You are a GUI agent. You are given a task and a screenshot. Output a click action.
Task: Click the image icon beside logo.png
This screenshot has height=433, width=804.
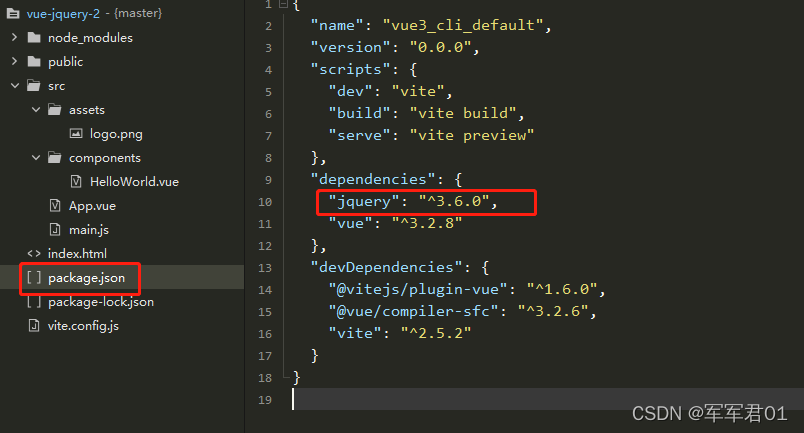tap(76, 134)
